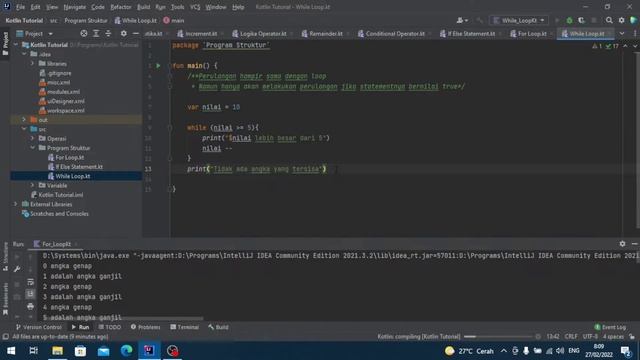The height and width of the screenshot is (360, 640).
Task: Click IntelliJ IDEA icon in taskbar
Action: [149, 351]
